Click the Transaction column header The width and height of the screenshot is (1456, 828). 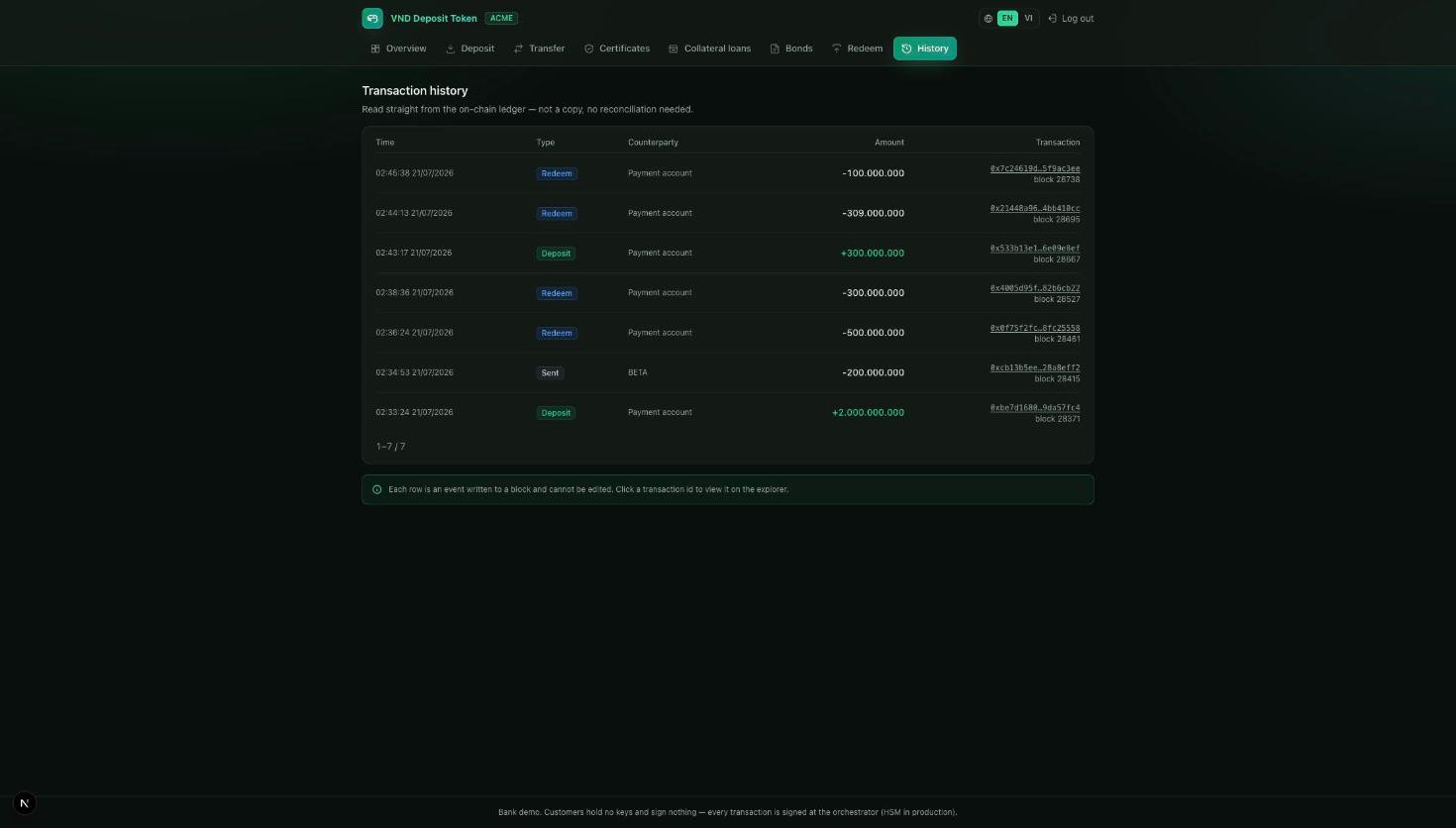click(x=1058, y=143)
